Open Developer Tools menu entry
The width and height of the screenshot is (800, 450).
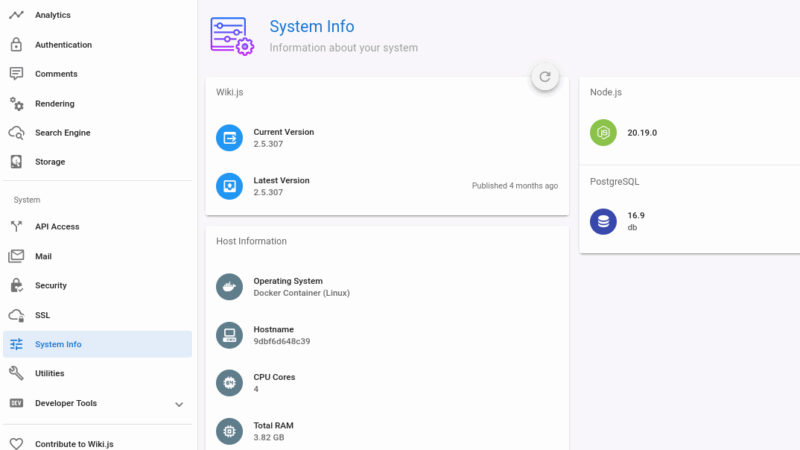(x=97, y=403)
